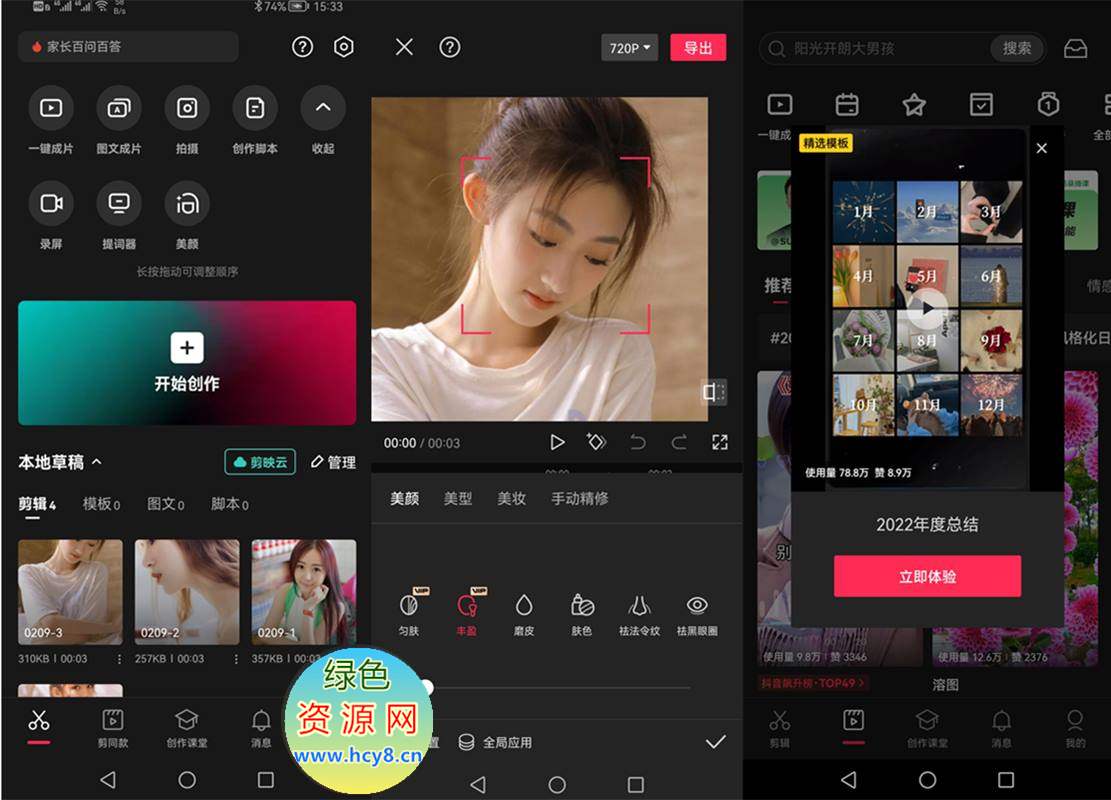Tap the 立即体验 button

point(927,577)
